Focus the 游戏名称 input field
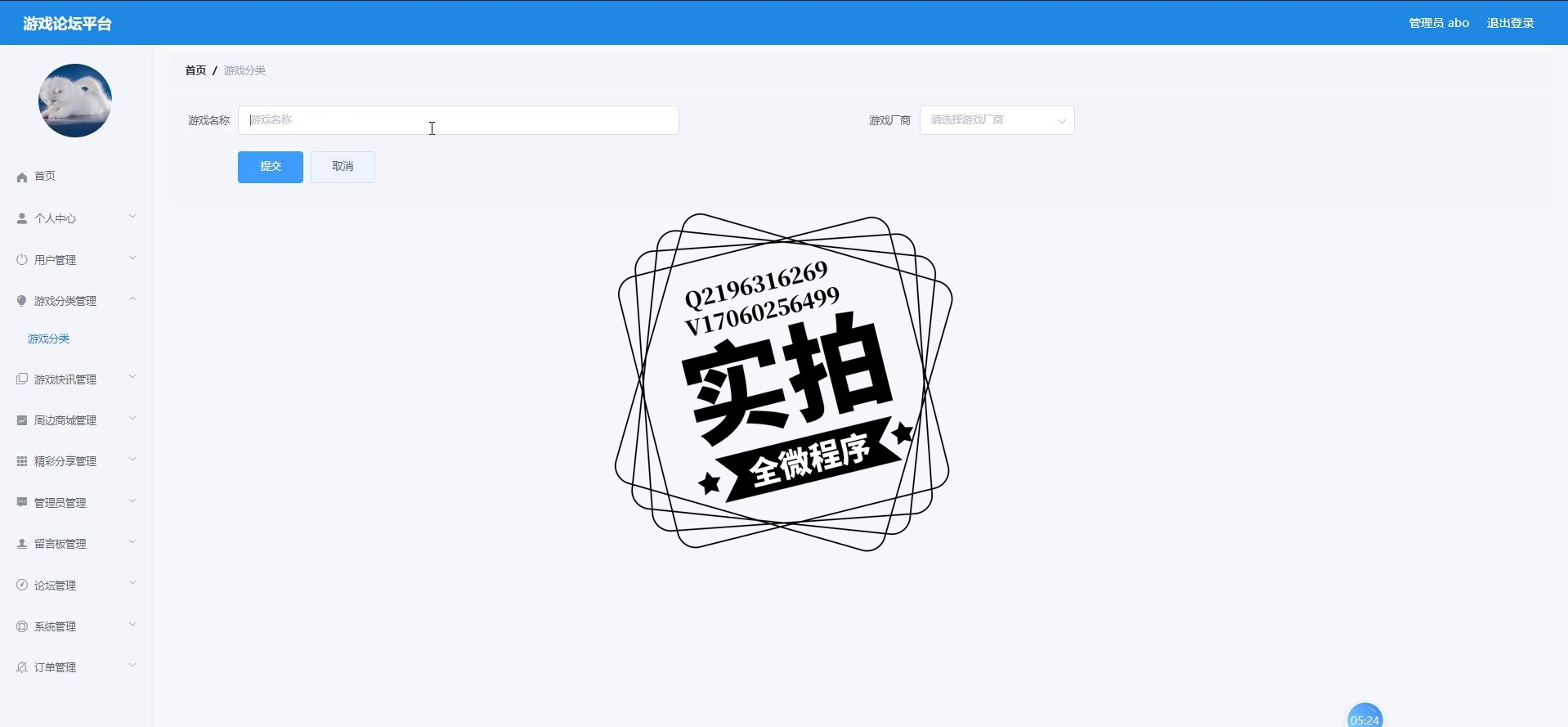The height and width of the screenshot is (727, 1568). pos(458,120)
